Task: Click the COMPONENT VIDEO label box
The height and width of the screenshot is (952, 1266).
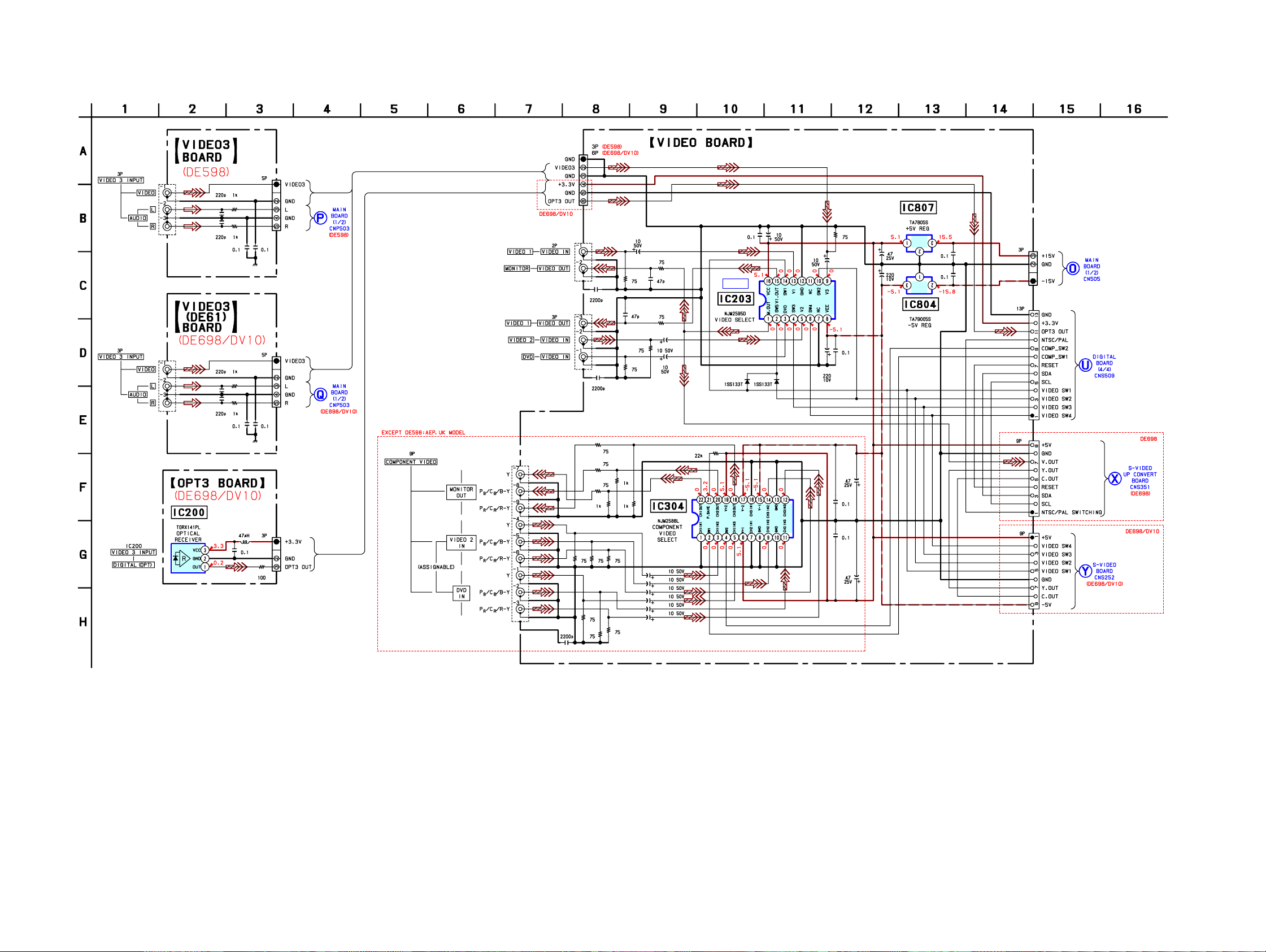Action: [410, 462]
